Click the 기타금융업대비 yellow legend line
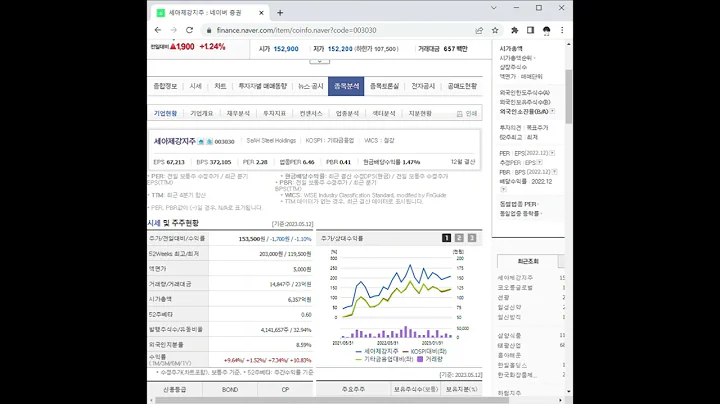Image resolution: width=720 pixels, height=404 pixels. point(359,359)
